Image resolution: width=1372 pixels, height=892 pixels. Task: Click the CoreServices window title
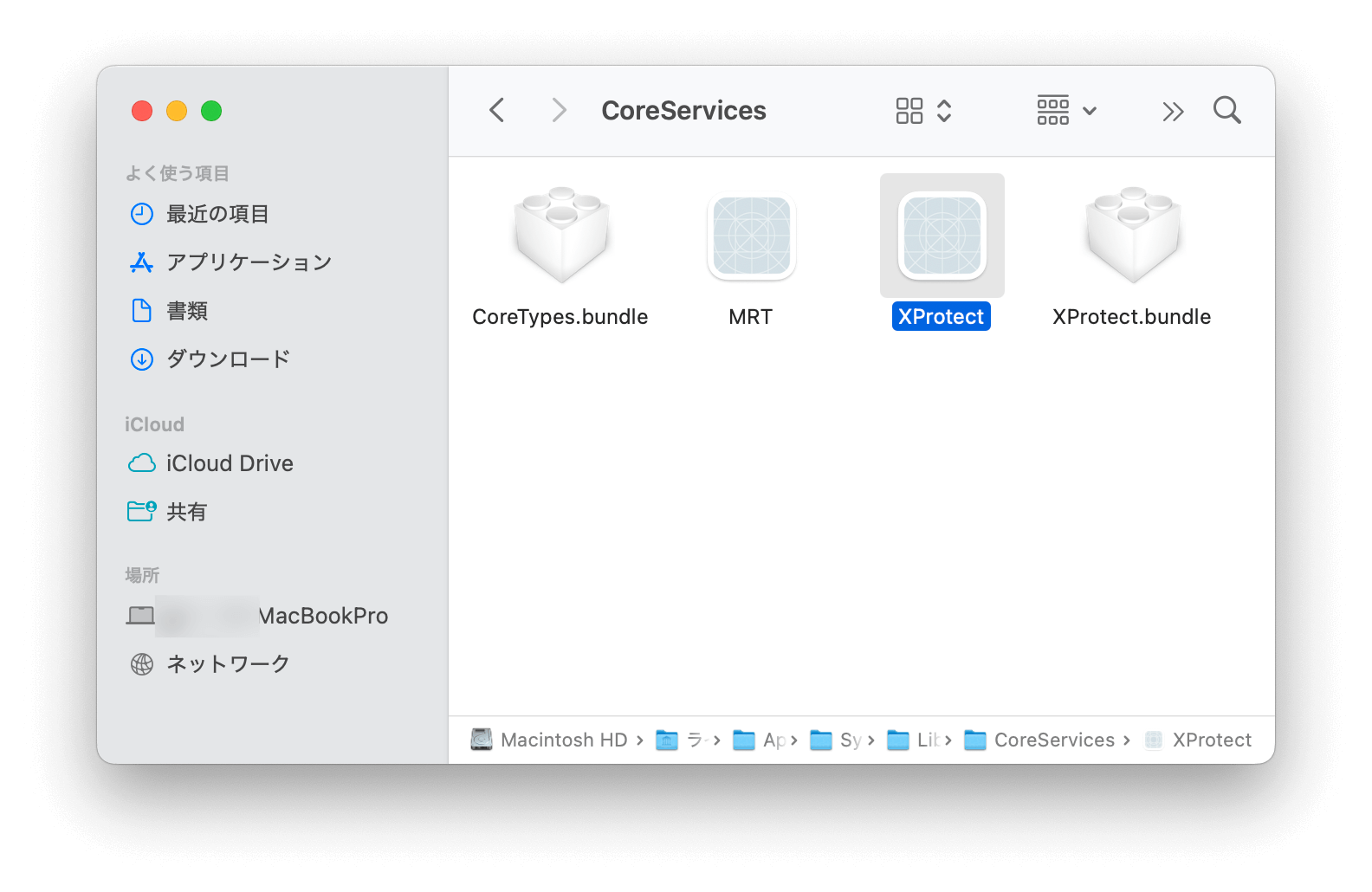click(683, 111)
